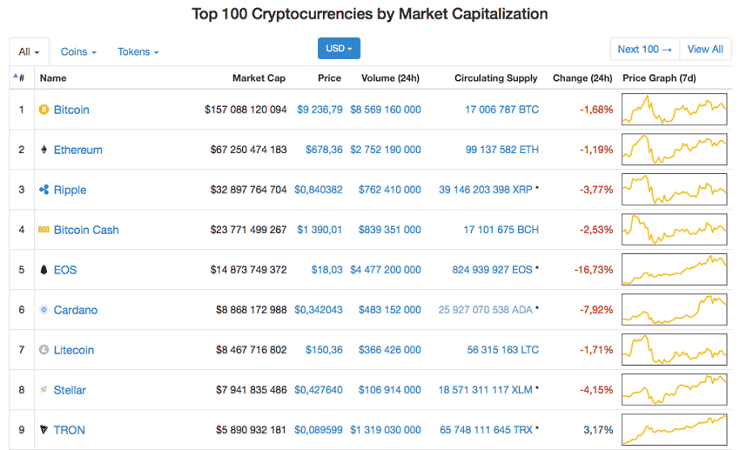
Task: Click the Ethereum diamond logo icon
Action: click(44, 150)
